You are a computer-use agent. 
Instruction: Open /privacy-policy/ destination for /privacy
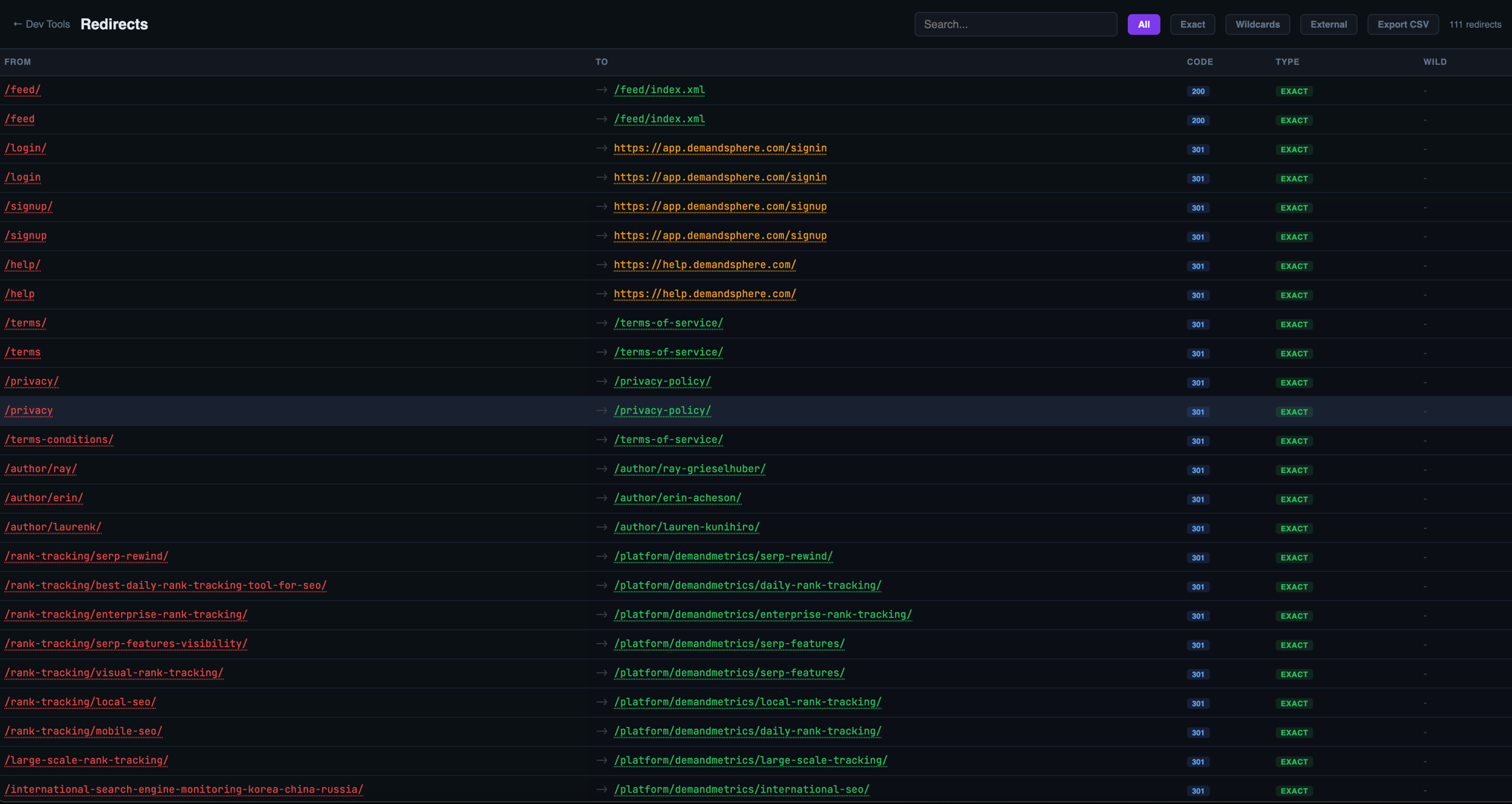(x=662, y=410)
